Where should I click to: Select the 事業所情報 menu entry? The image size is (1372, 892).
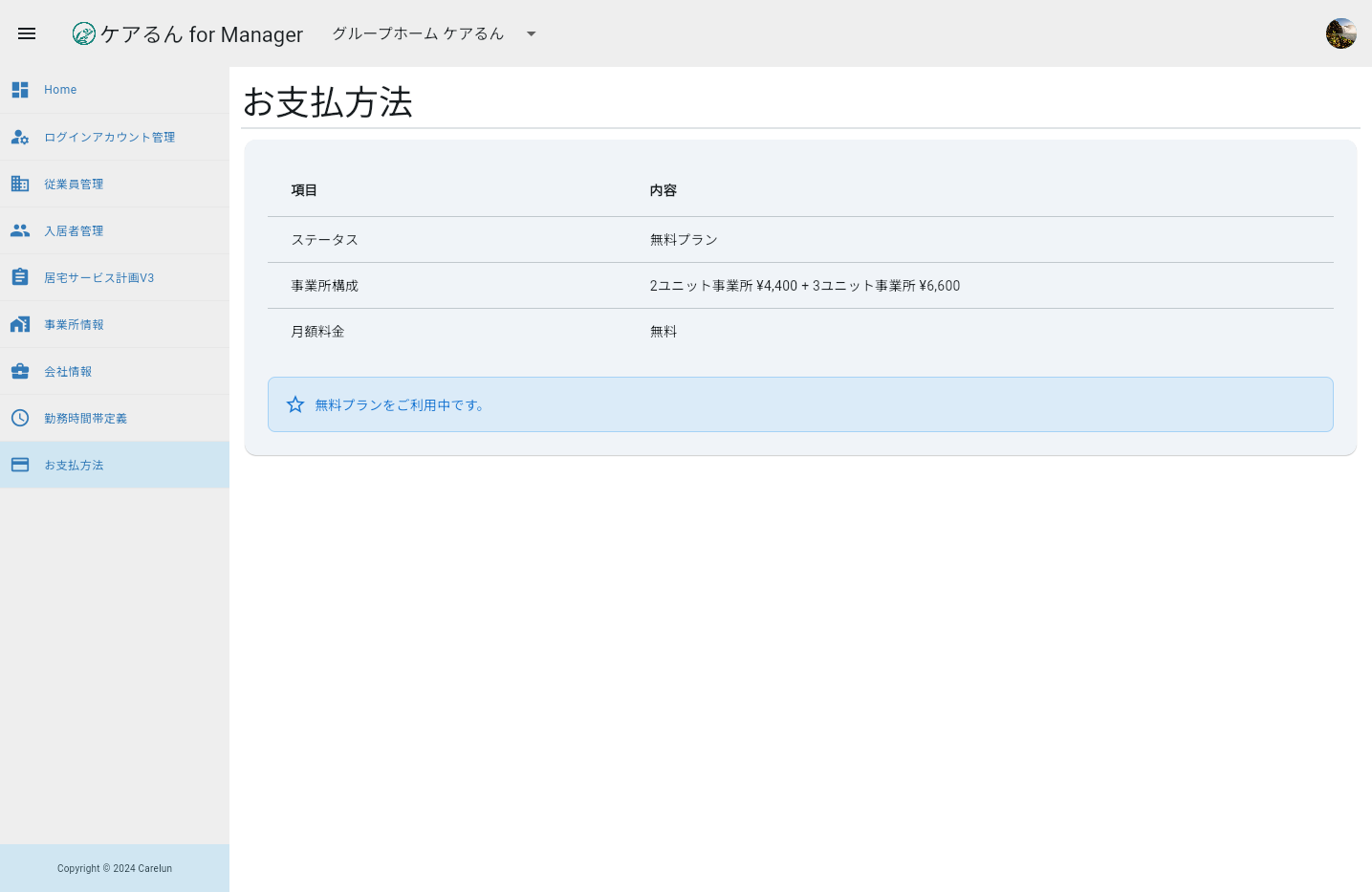tap(76, 324)
